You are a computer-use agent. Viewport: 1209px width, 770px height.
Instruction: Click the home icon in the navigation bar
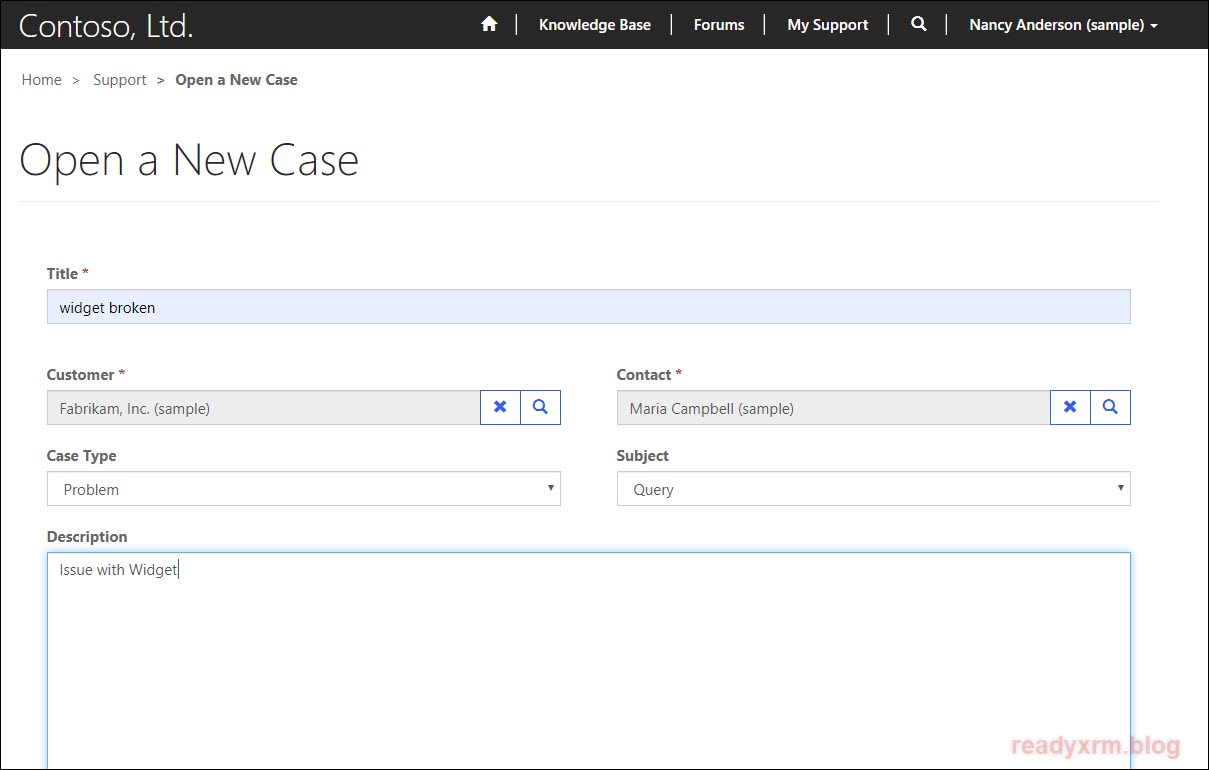(489, 24)
